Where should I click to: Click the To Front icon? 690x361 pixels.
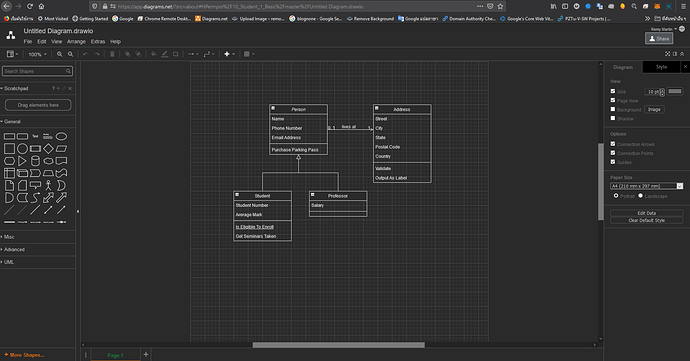point(127,54)
